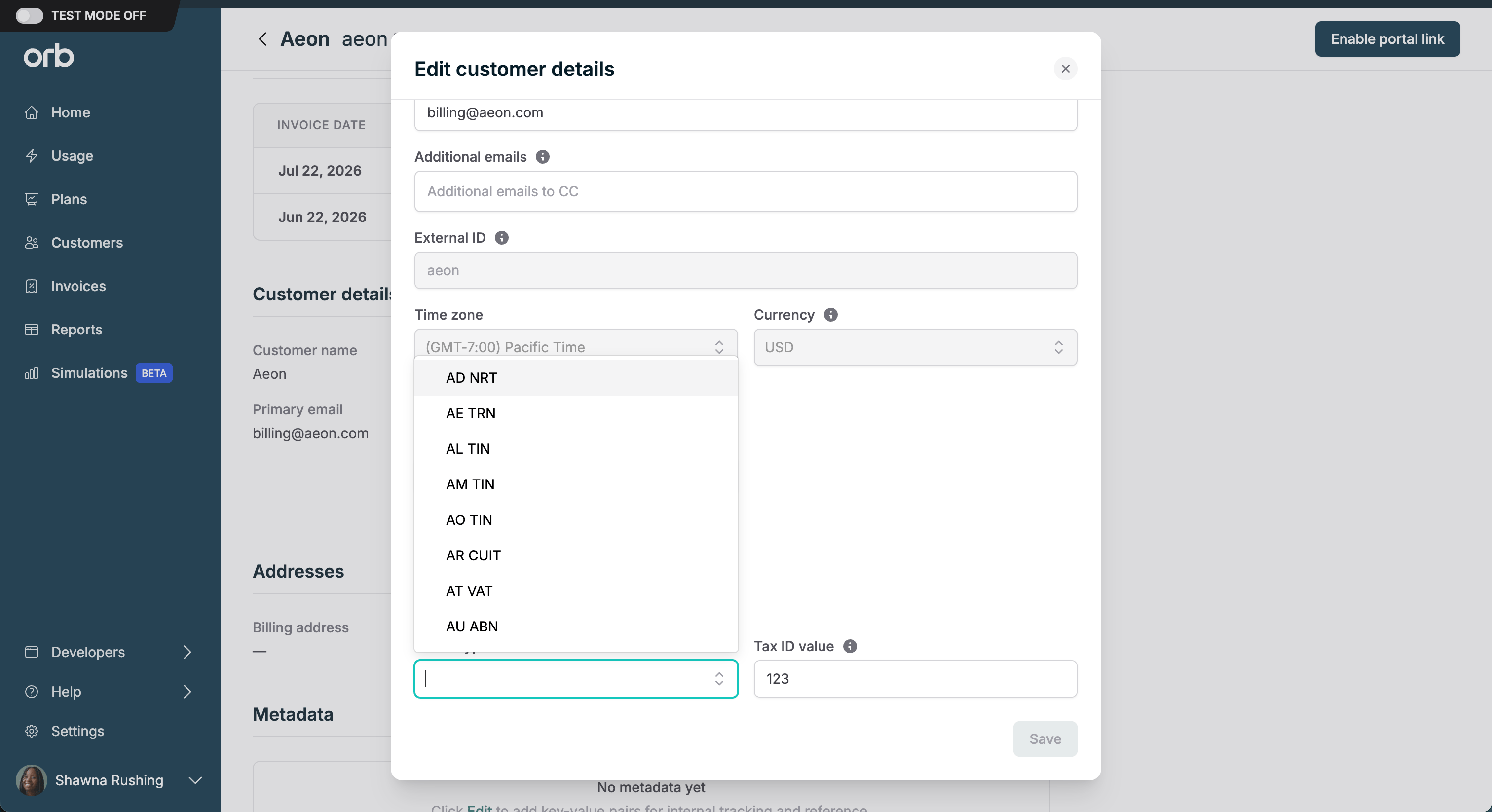Choose AM TIN tax type

[x=576, y=484]
